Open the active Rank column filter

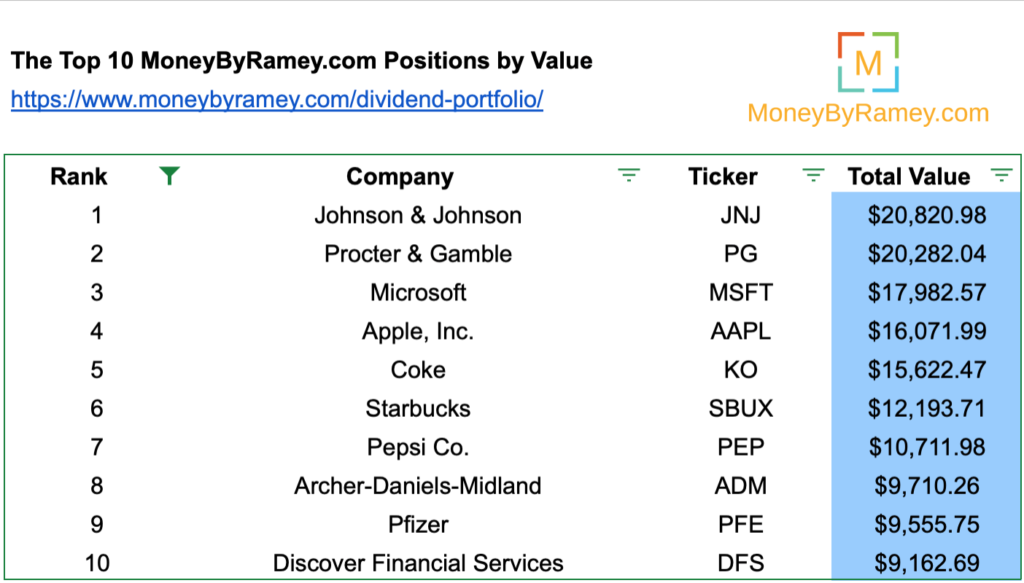click(169, 176)
